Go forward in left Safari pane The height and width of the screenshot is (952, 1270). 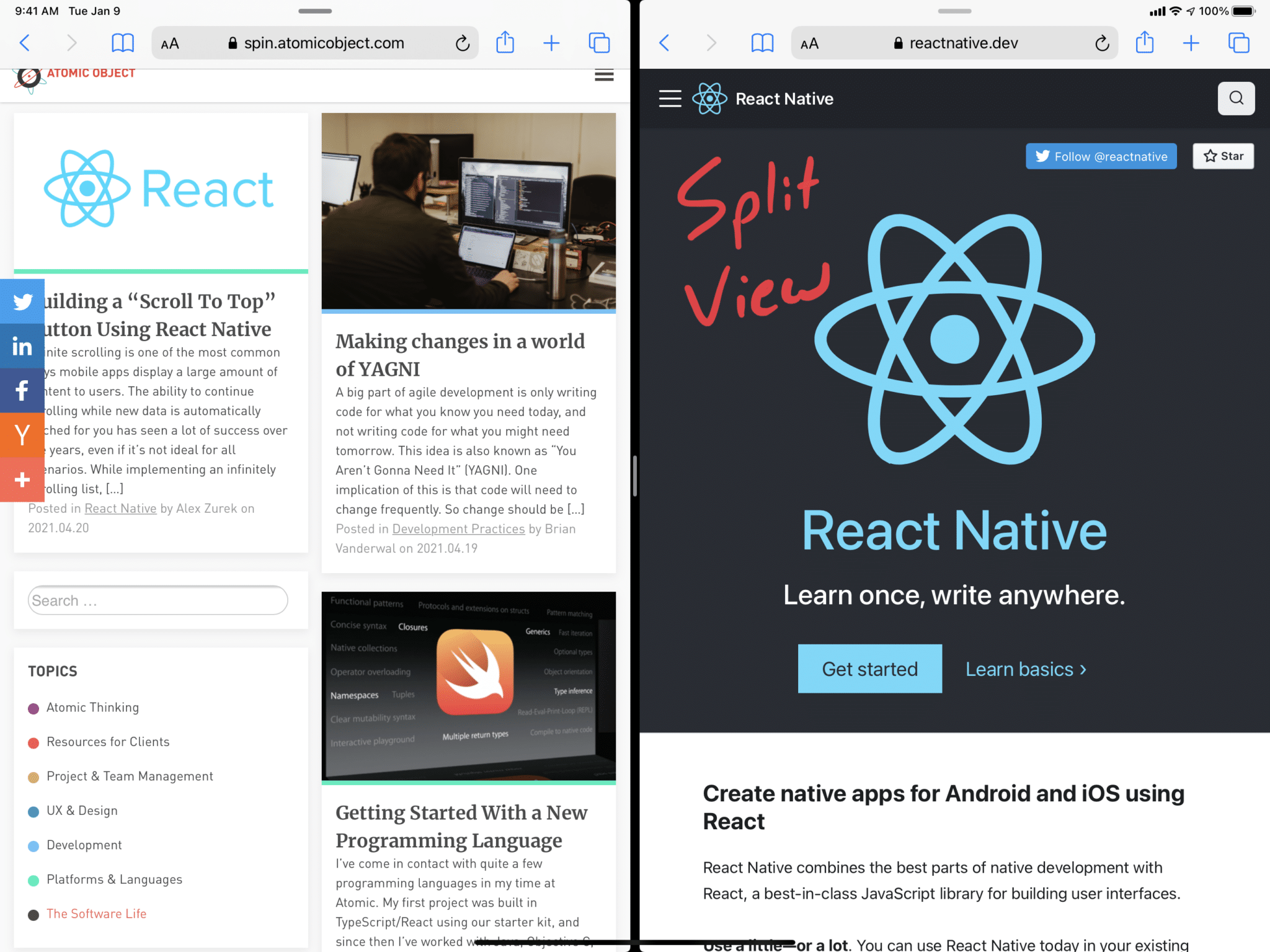click(71, 43)
